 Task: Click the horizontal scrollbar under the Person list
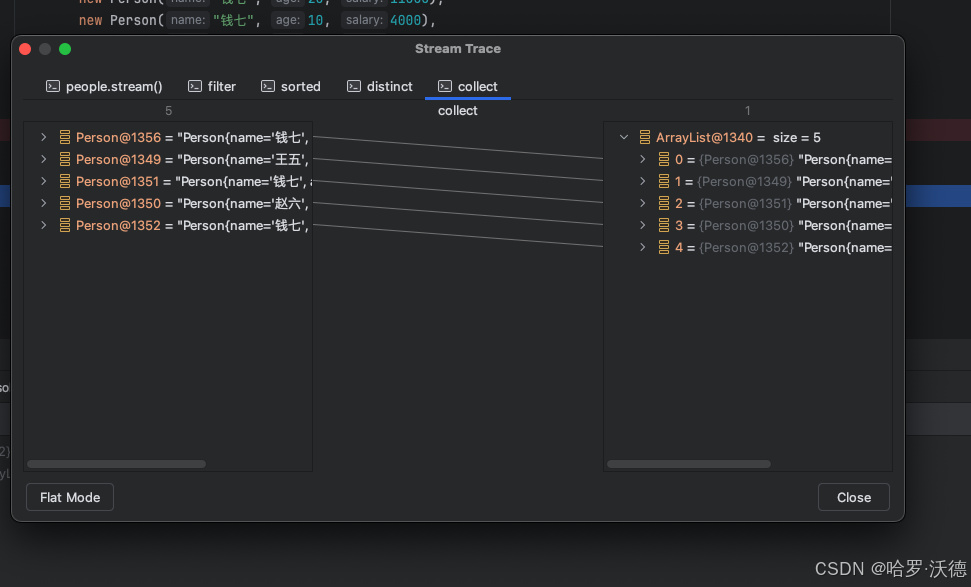pyautogui.click(x=118, y=463)
